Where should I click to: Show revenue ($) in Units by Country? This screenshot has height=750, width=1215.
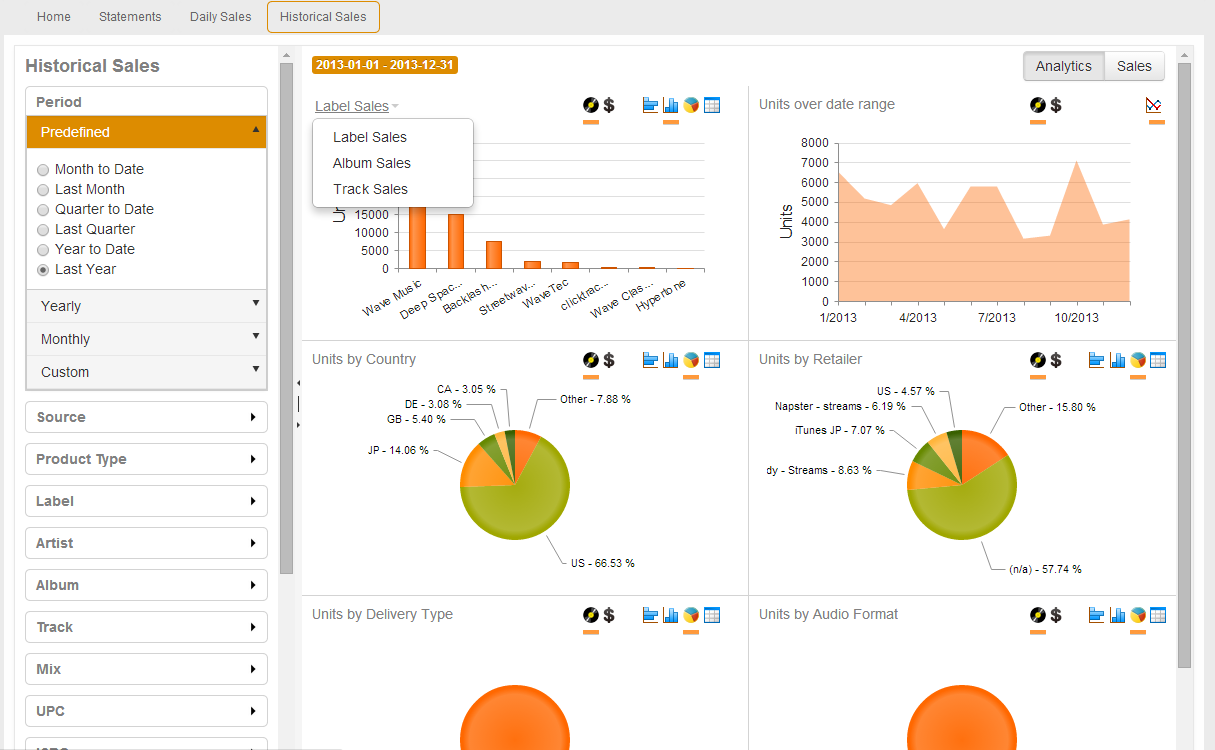click(609, 360)
